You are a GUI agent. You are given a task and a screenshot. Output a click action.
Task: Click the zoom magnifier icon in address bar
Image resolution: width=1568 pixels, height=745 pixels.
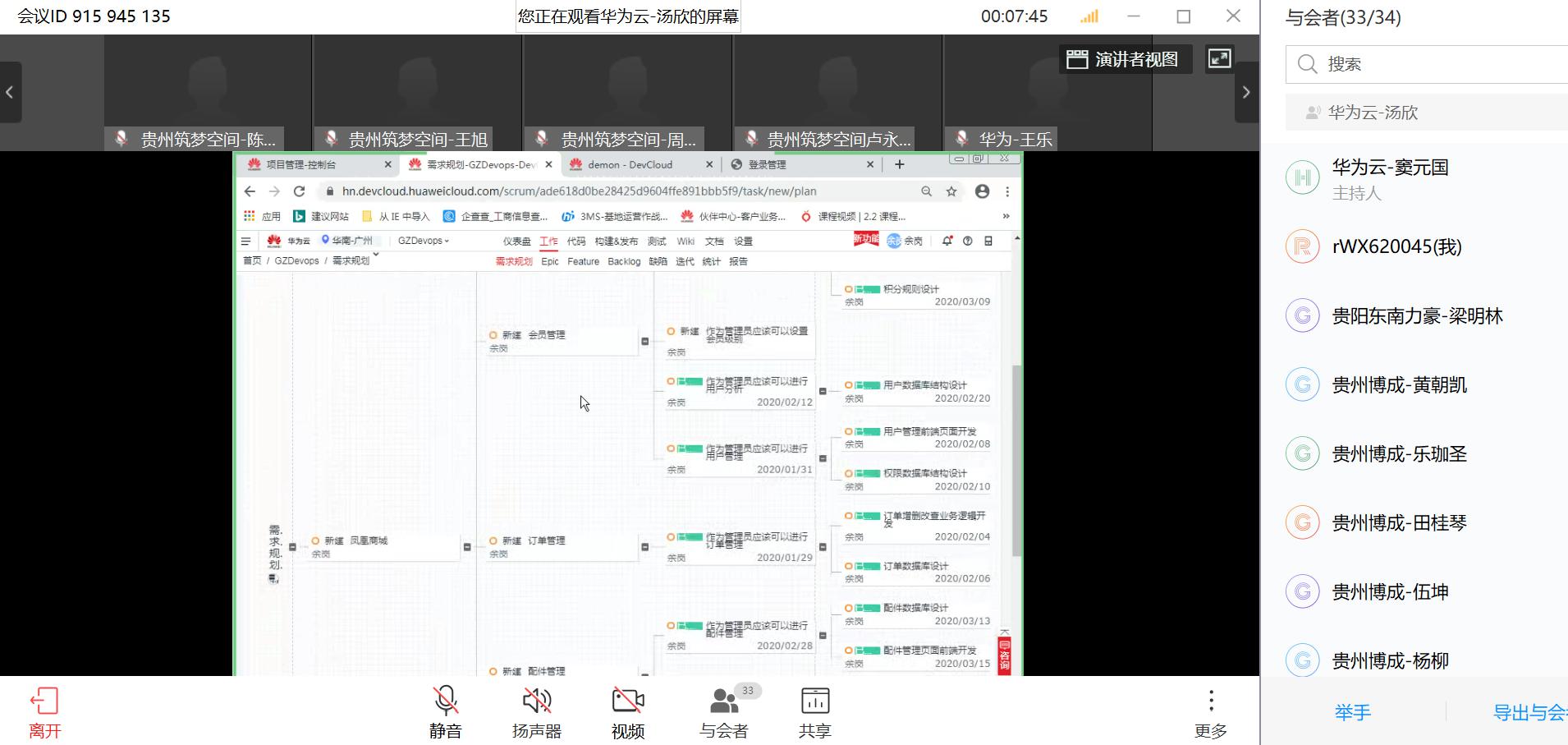927,191
